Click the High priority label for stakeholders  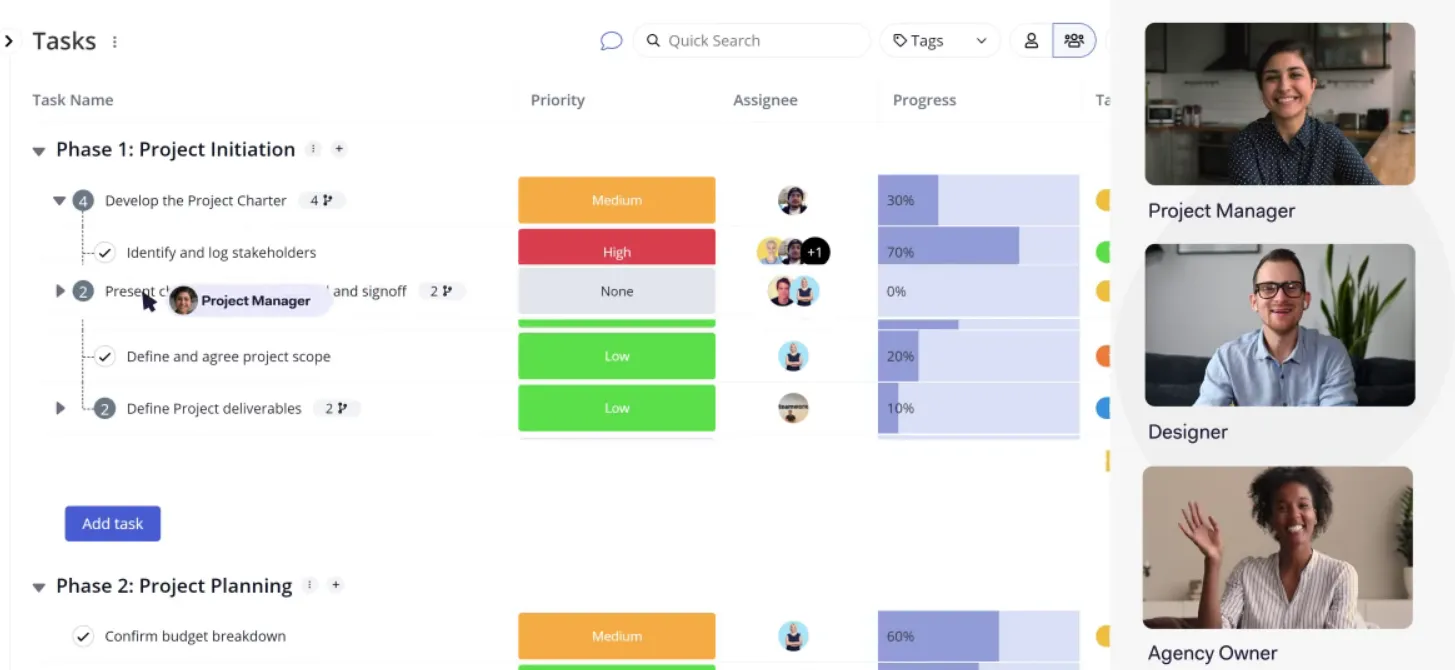pyautogui.click(x=616, y=252)
